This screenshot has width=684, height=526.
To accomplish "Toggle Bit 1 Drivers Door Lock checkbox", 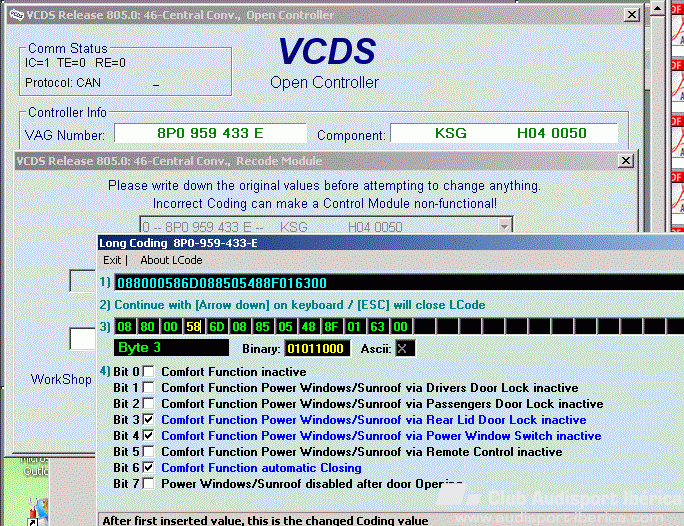I will [x=149, y=388].
